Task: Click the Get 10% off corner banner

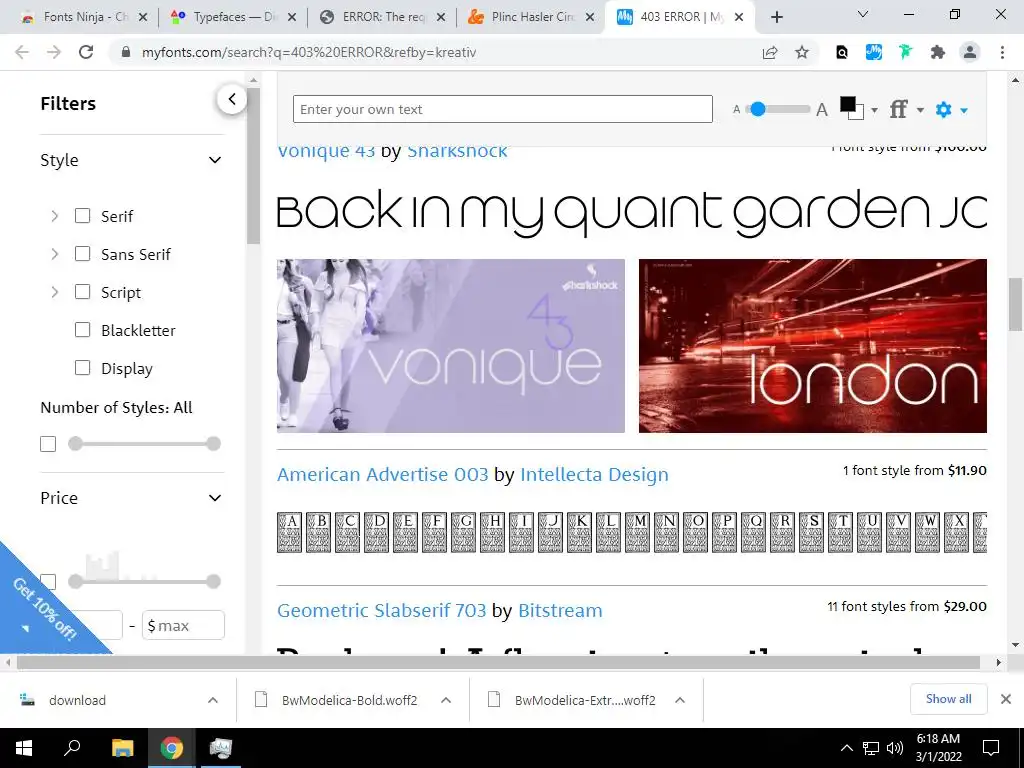Action: pos(43,609)
